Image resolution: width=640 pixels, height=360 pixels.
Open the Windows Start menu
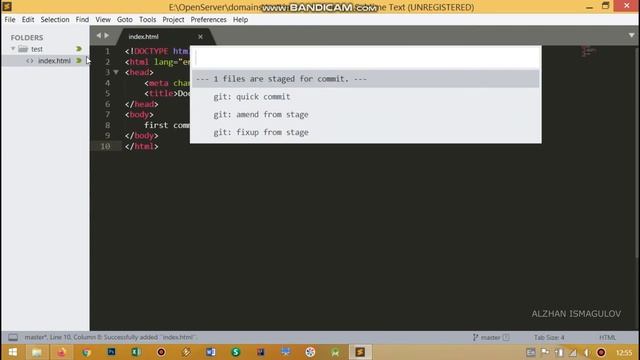point(13,352)
